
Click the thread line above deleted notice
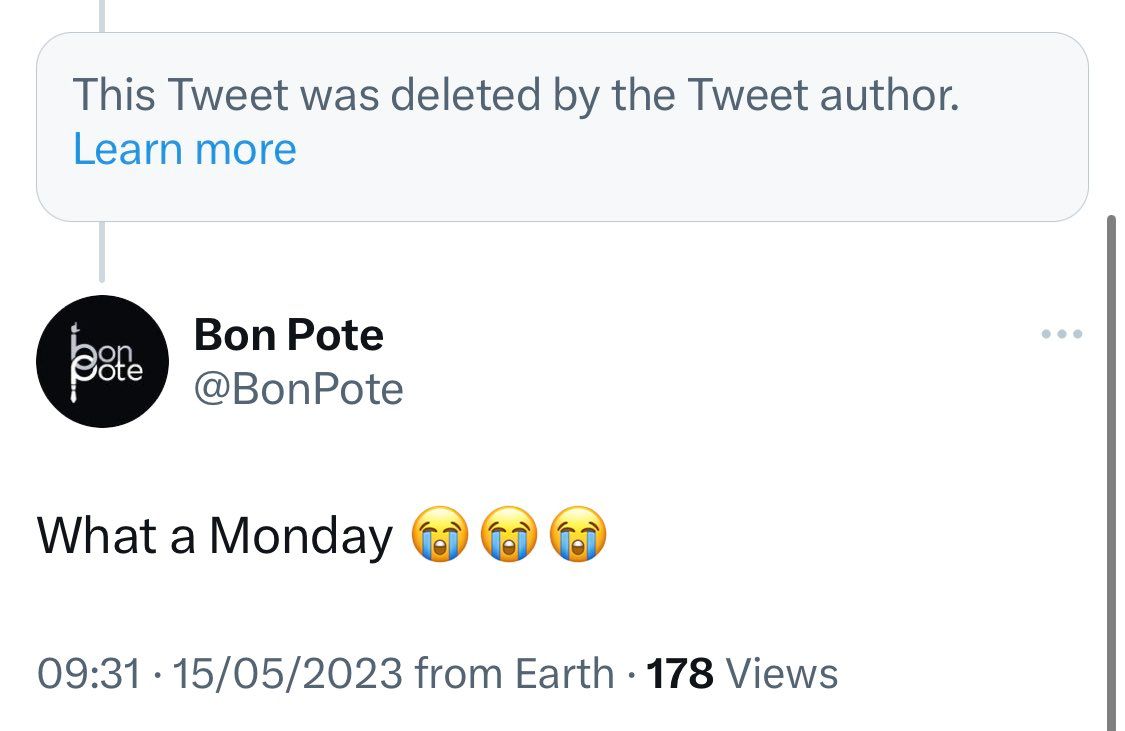tap(102, 16)
